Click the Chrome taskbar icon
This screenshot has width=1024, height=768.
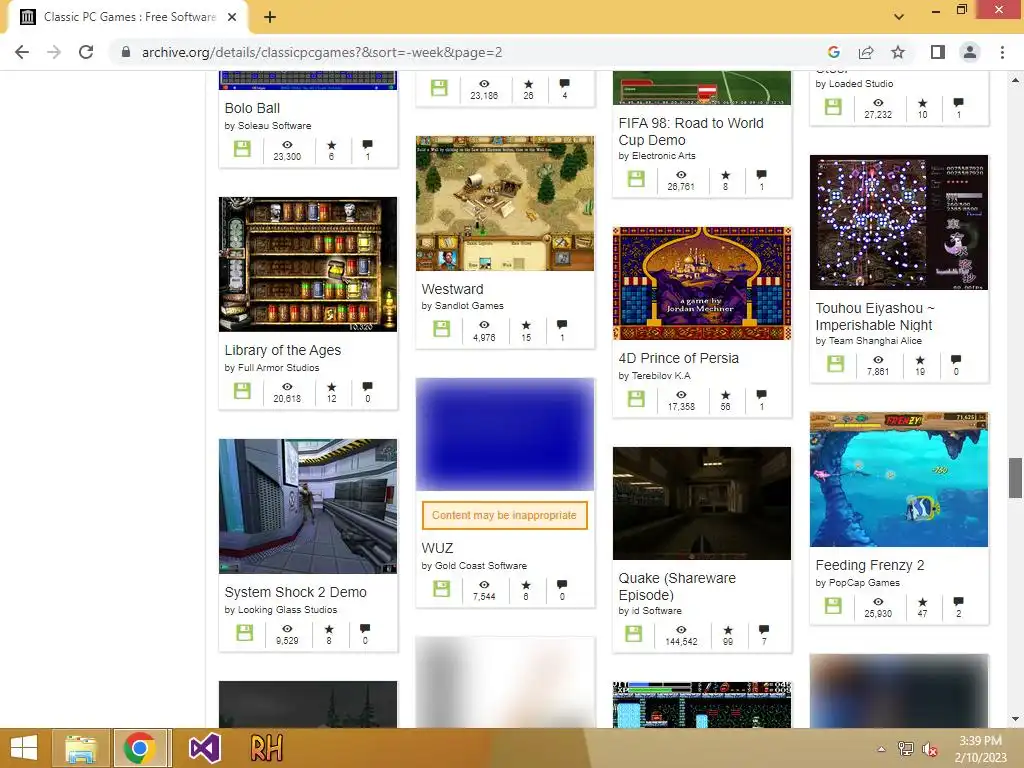tap(142, 748)
